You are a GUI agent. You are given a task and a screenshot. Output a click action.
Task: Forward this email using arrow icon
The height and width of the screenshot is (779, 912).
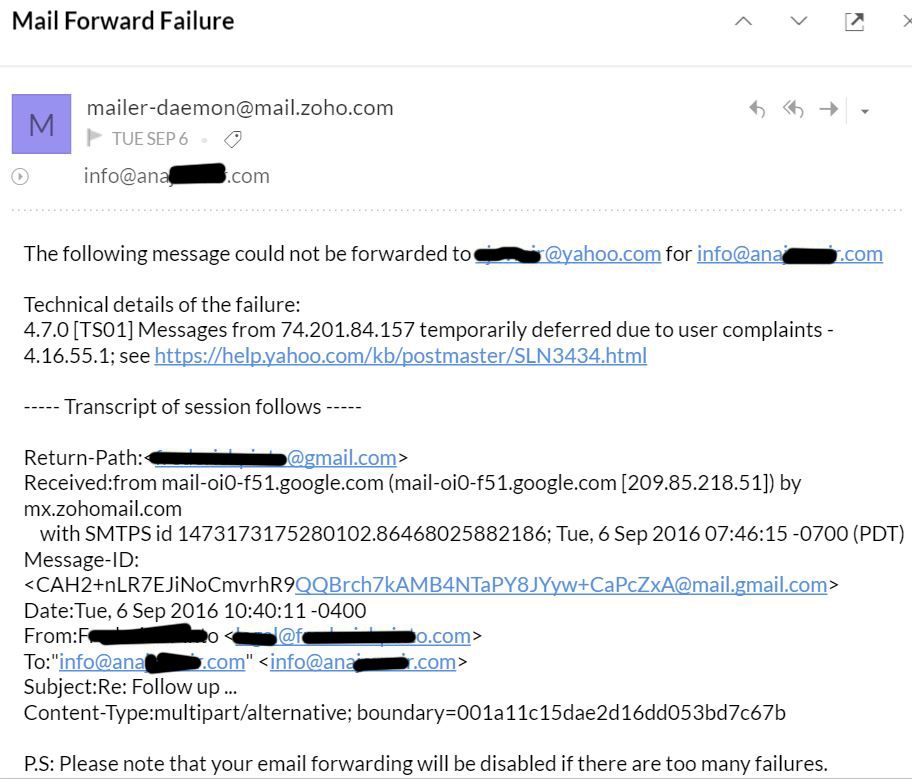click(828, 110)
